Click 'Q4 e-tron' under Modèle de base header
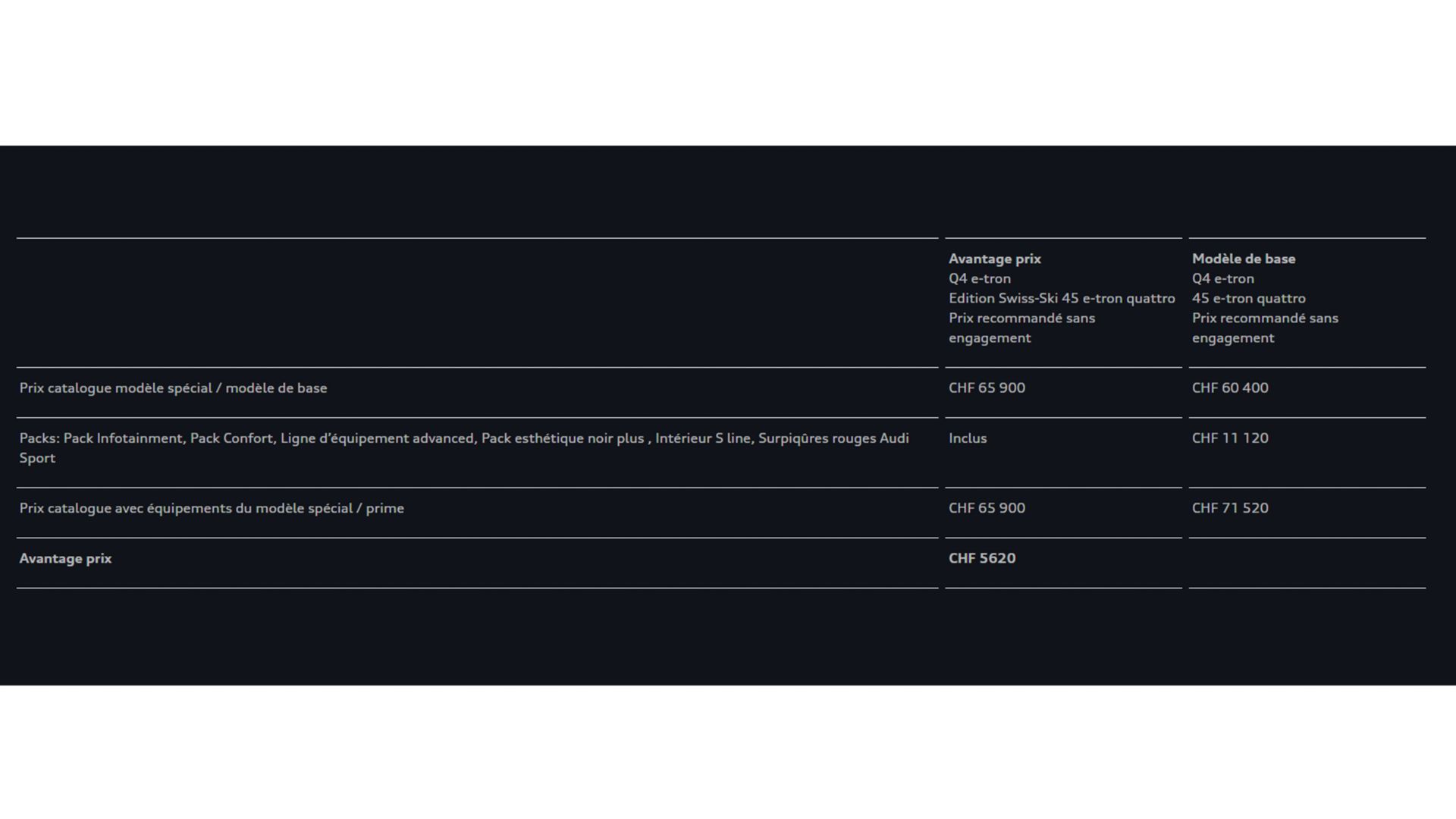The width and height of the screenshot is (1456, 819). [x=1222, y=278]
